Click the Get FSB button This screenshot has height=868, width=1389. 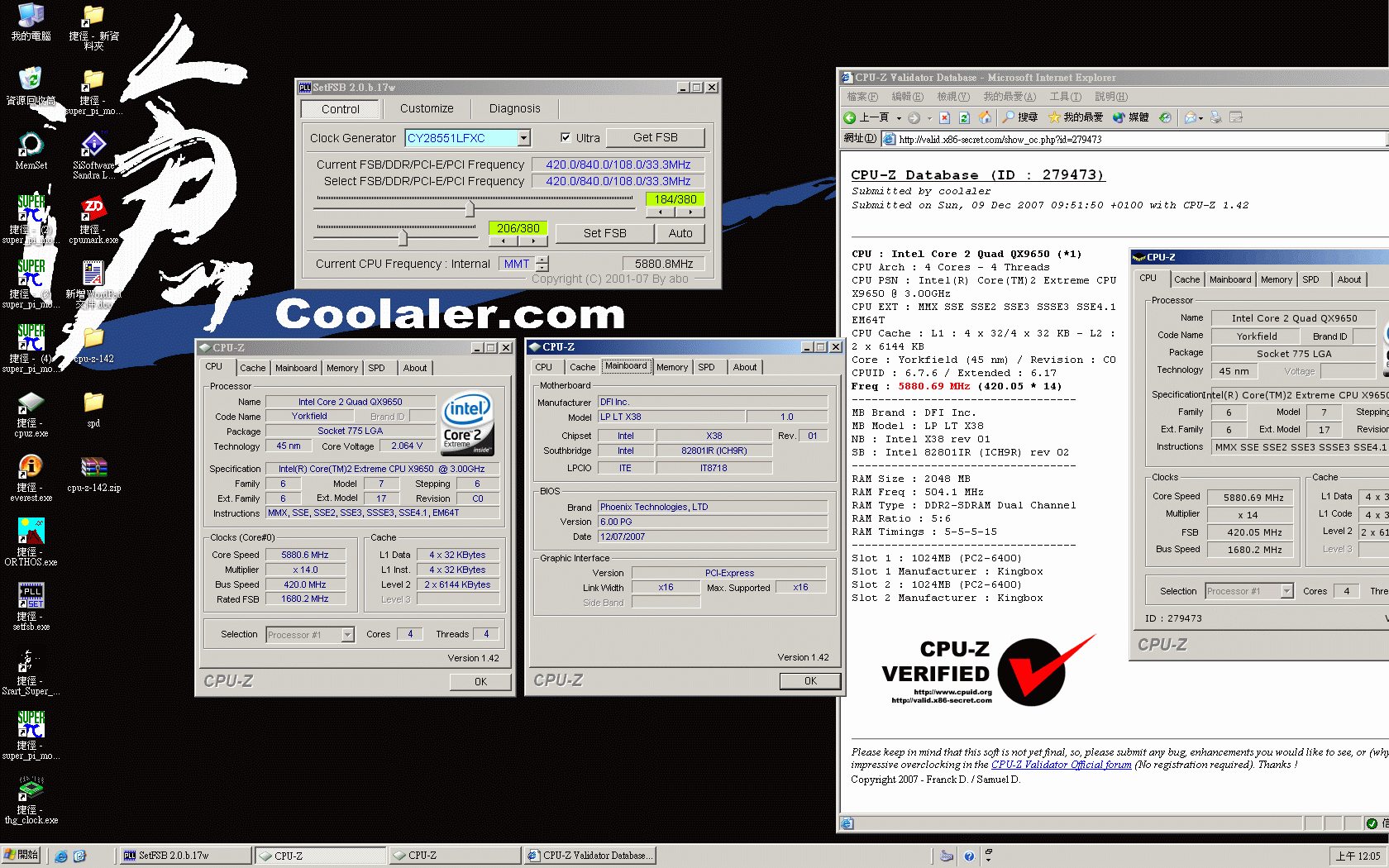(656, 137)
